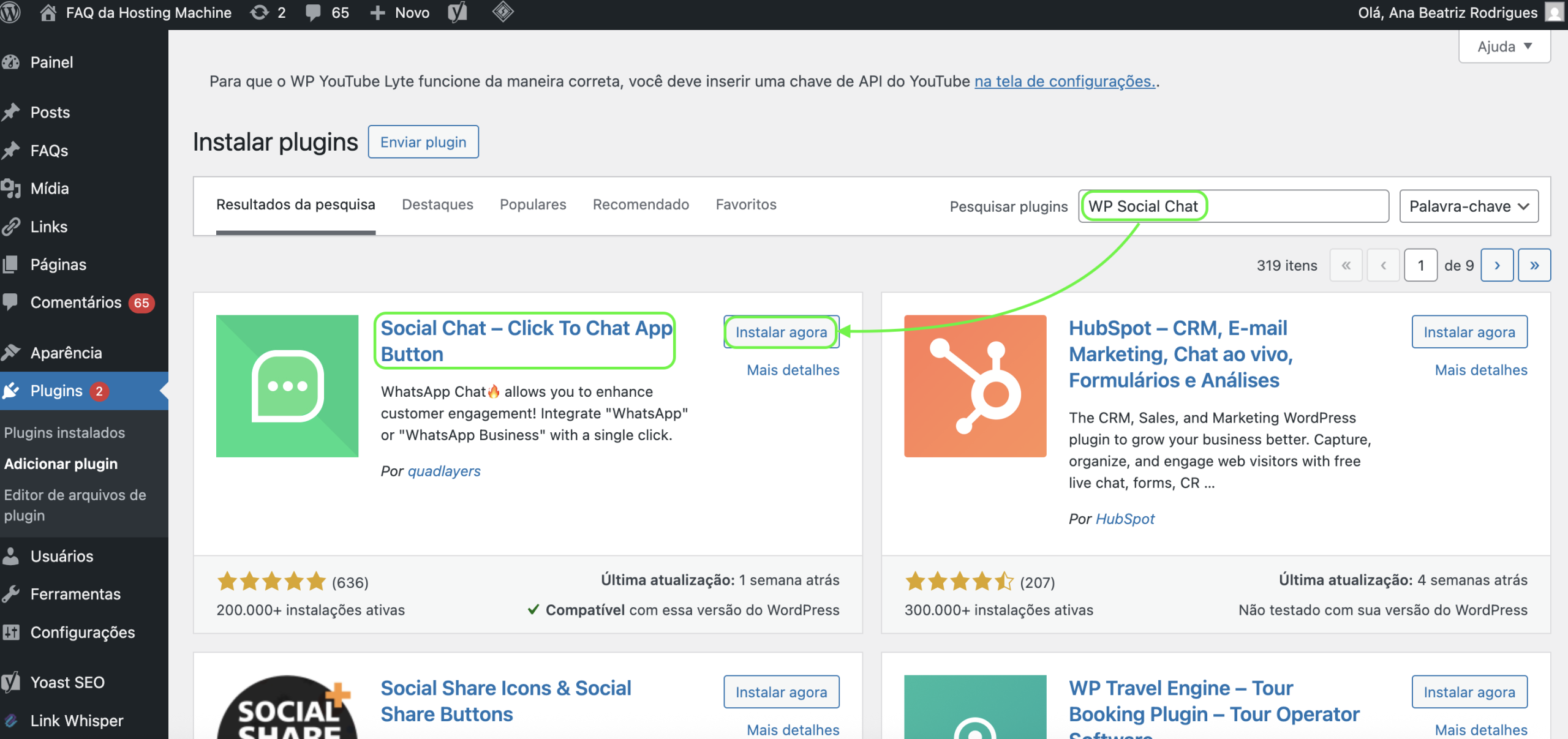
Task: Click '300.000+ instalações ativas' text
Action: [x=999, y=610]
